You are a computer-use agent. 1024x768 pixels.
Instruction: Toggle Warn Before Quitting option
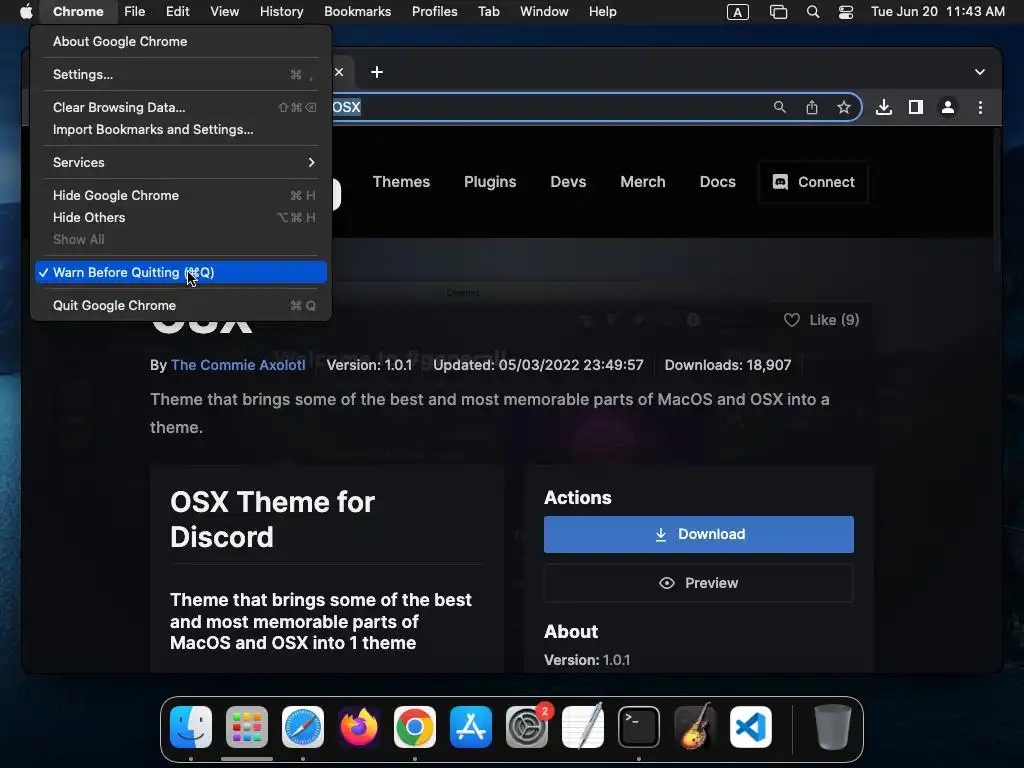click(181, 272)
